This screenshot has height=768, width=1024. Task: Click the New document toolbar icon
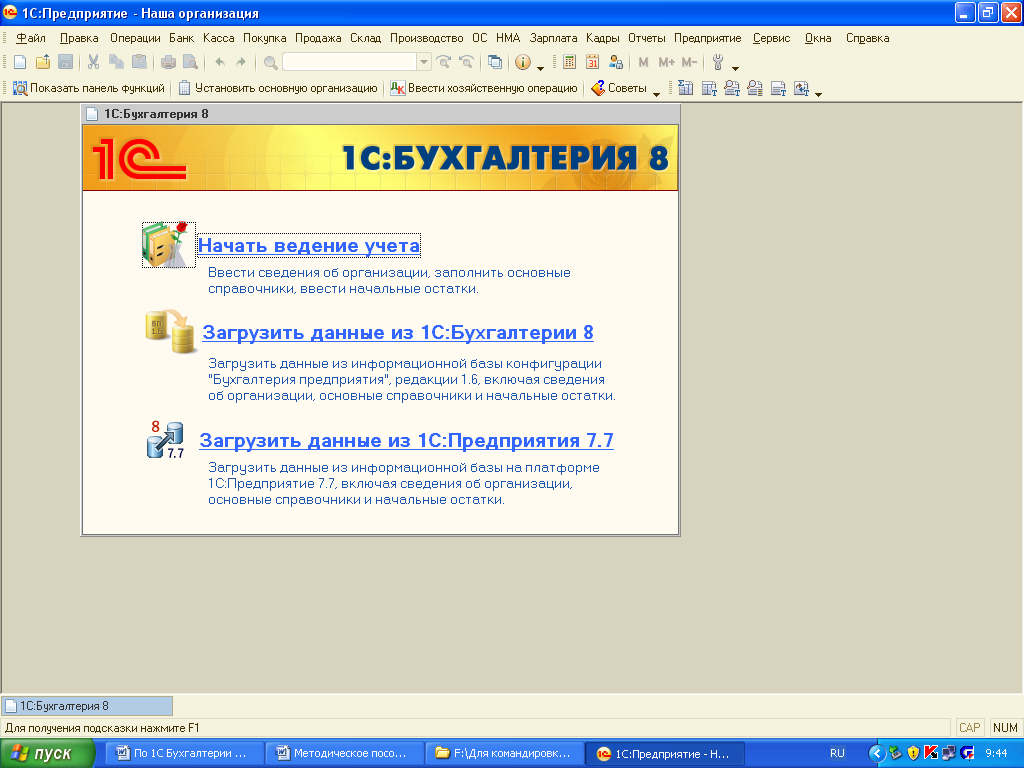pos(20,62)
